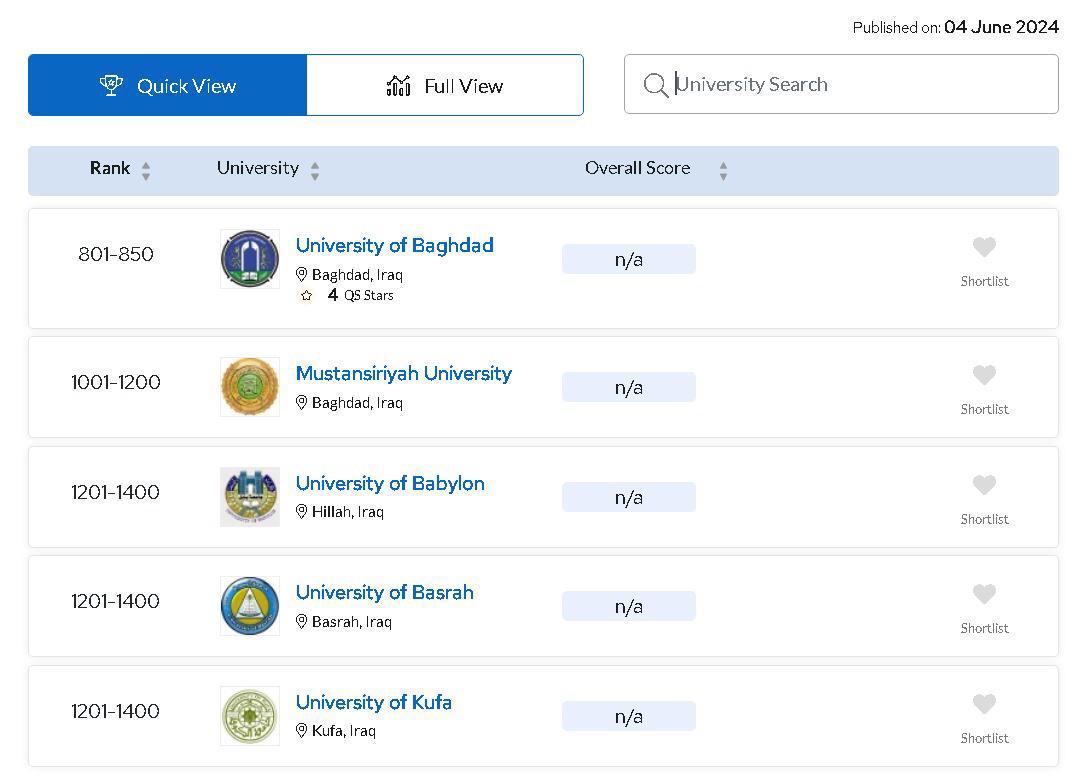Open the University of Baghdad link
Viewport: 1091px width, 782px height.
[x=394, y=246]
